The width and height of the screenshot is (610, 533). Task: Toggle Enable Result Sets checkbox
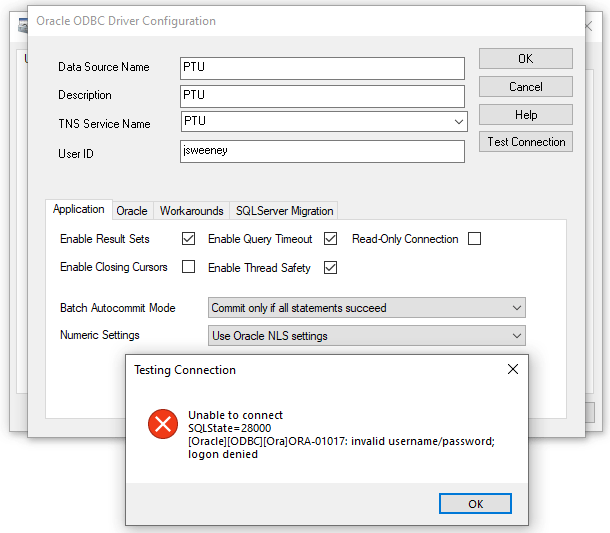[x=188, y=238]
